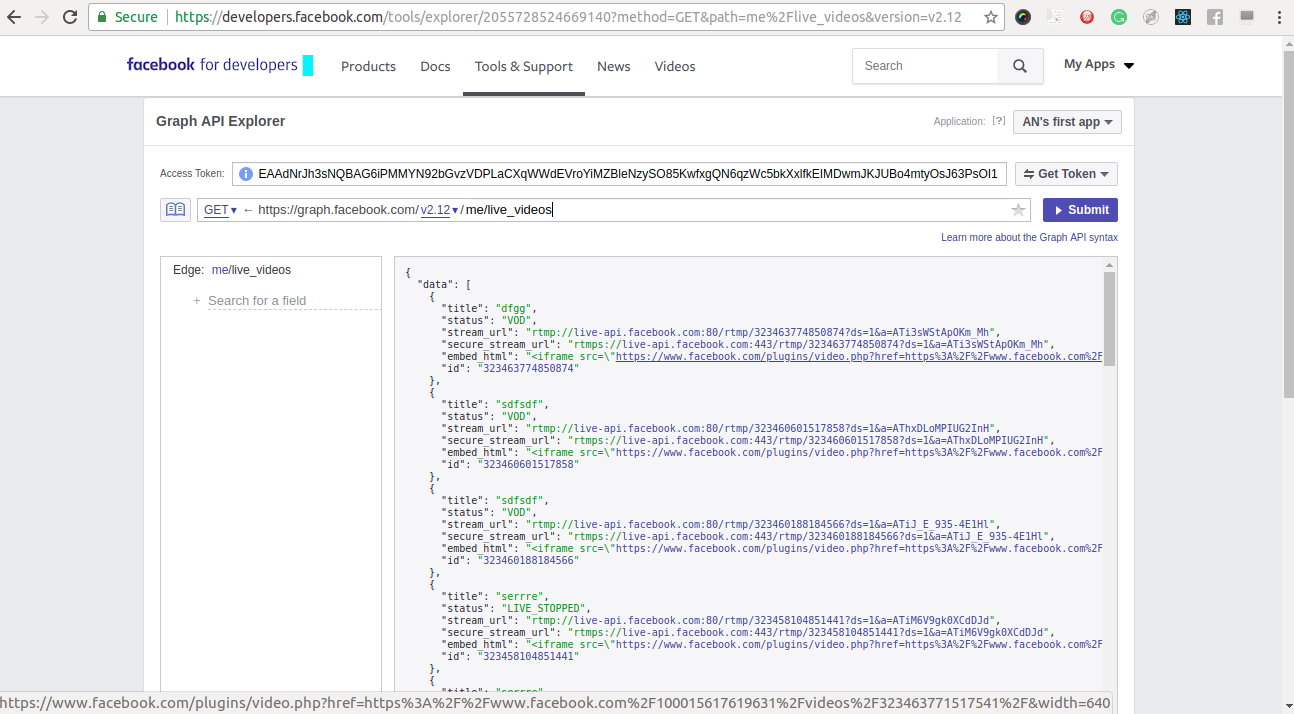Click in the Search developers box
The width and height of the screenshot is (1294, 714).
click(925, 66)
